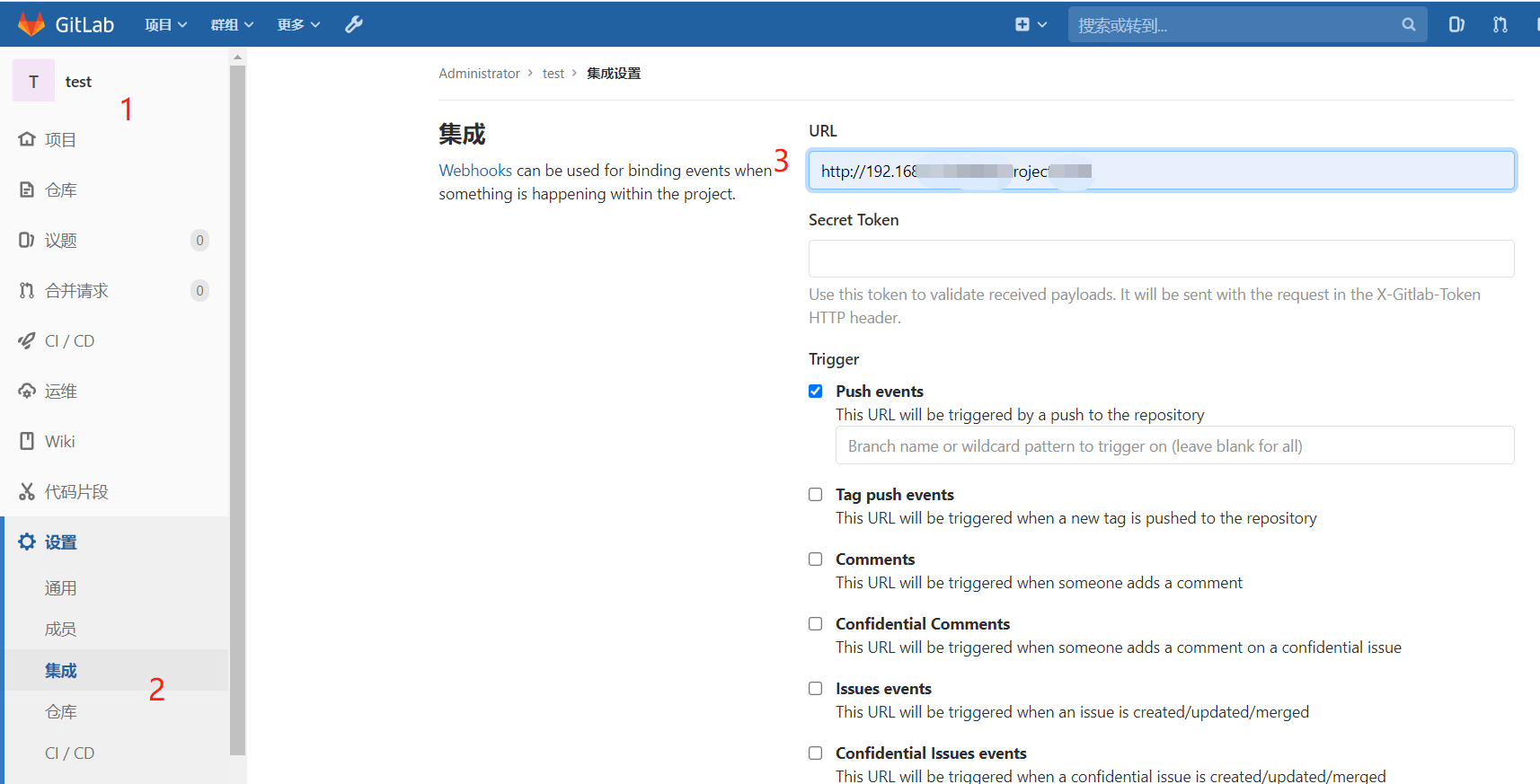Viewport: 1540px width, 784px height.
Task: Click the rocket icon beside CI / CD
Action: point(27,340)
